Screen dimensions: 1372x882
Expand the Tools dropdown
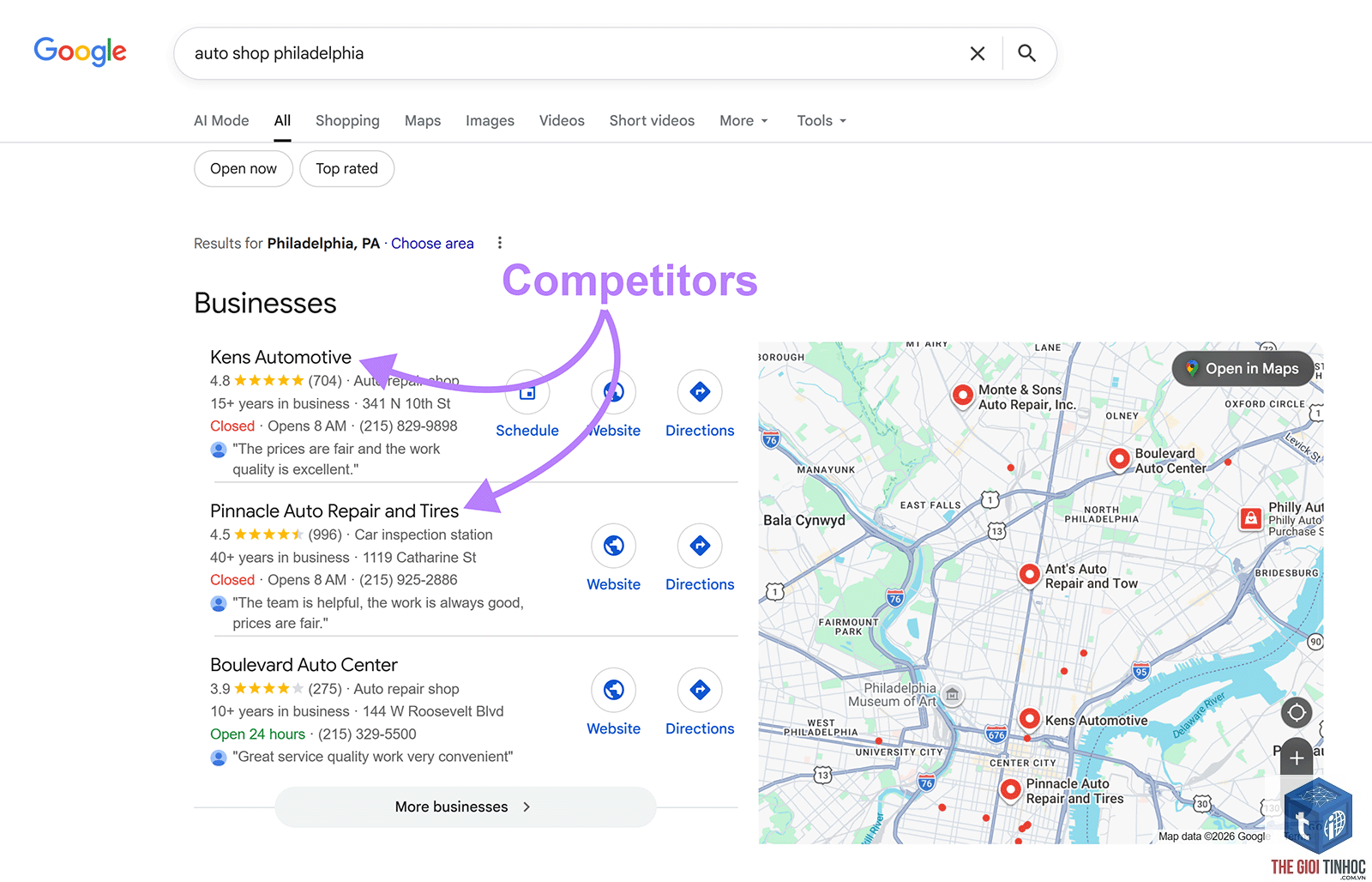(x=821, y=121)
